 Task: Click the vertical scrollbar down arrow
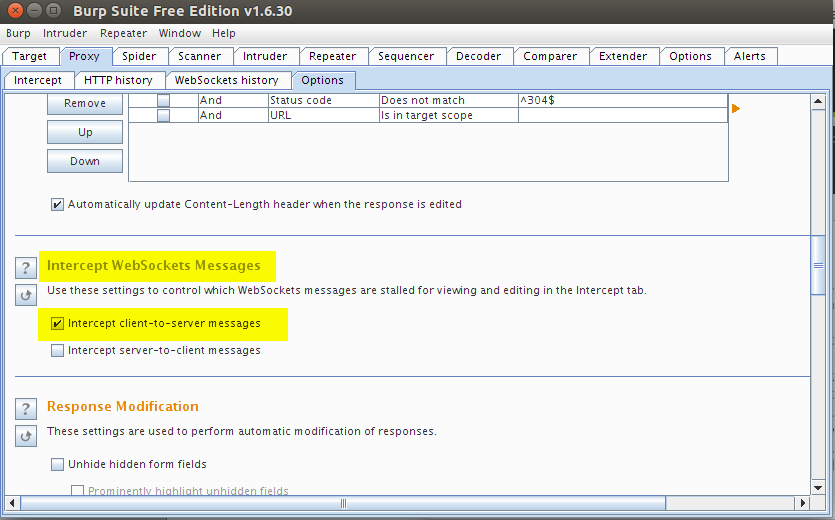tap(818, 488)
